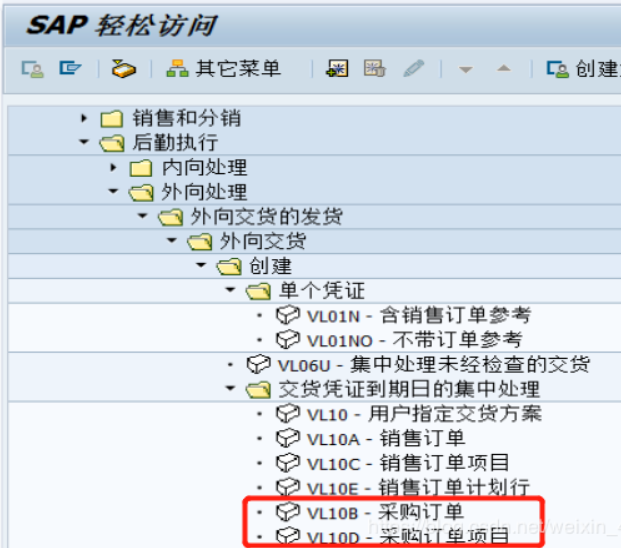Select the 外向交货 tree label

(x=263, y=242)
